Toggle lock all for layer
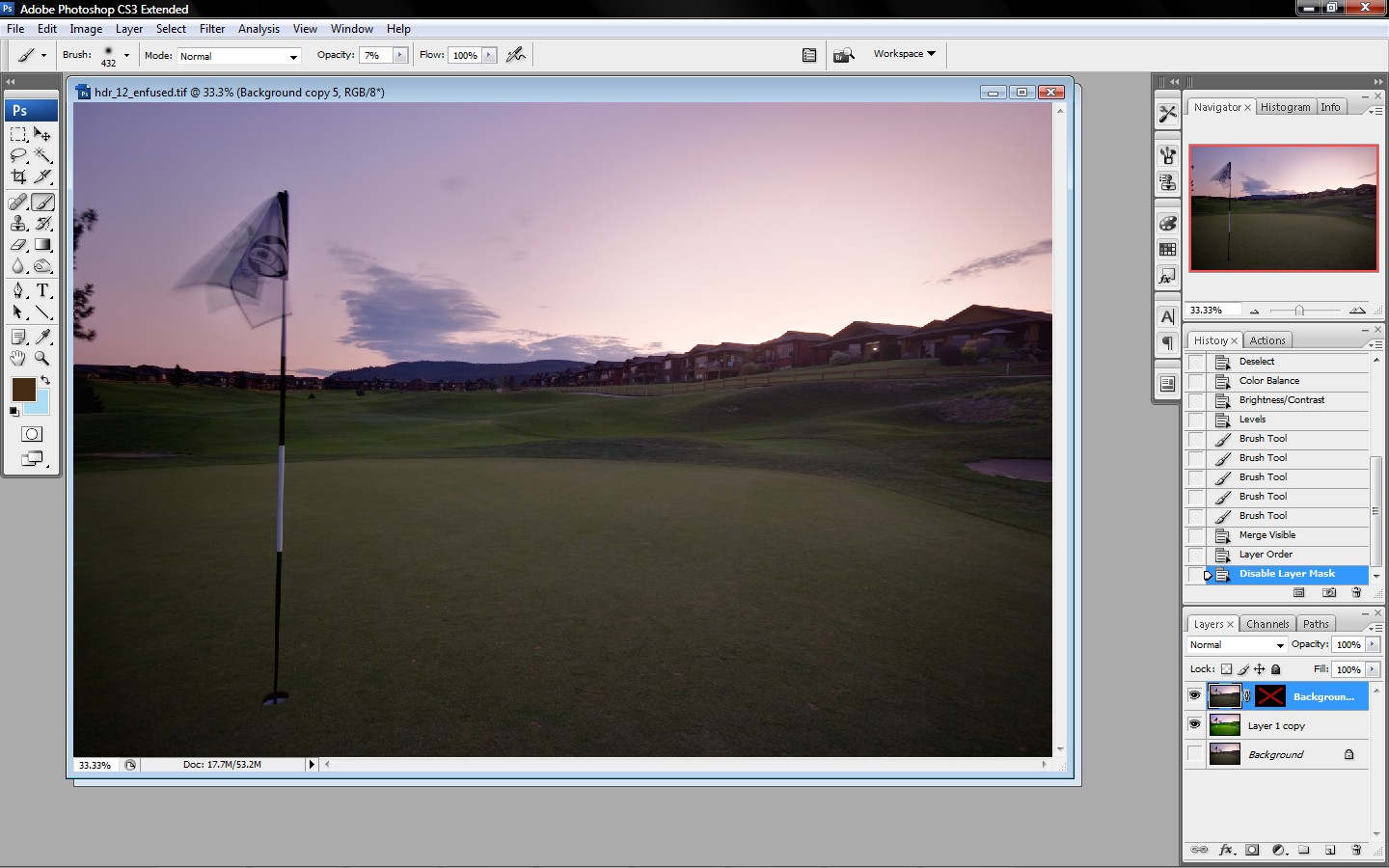This screenshot has width=1389, height=868. pyautogui.click(x=1276, y=669)
